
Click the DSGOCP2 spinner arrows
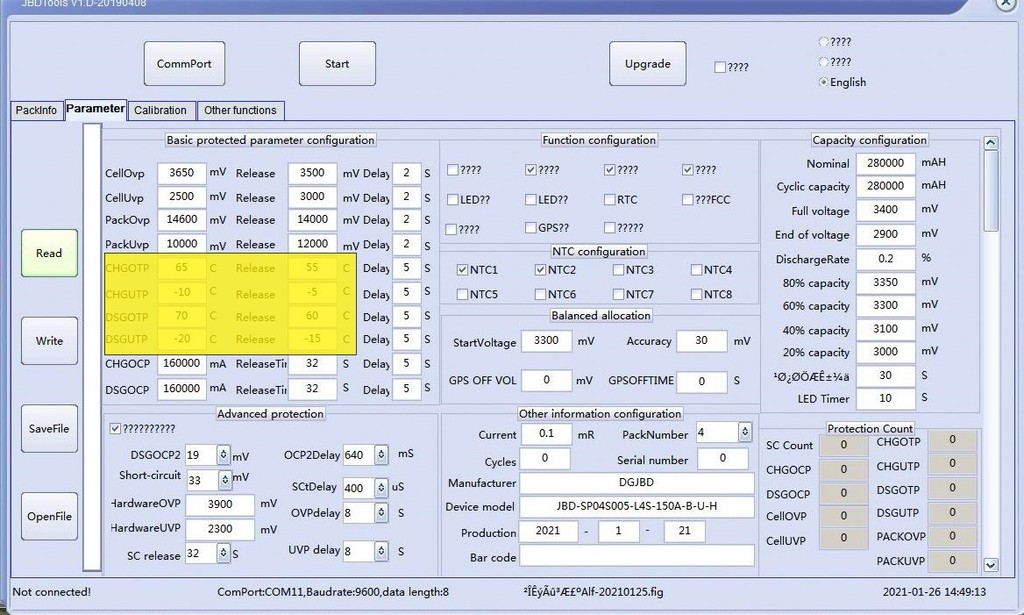[223, 455]
